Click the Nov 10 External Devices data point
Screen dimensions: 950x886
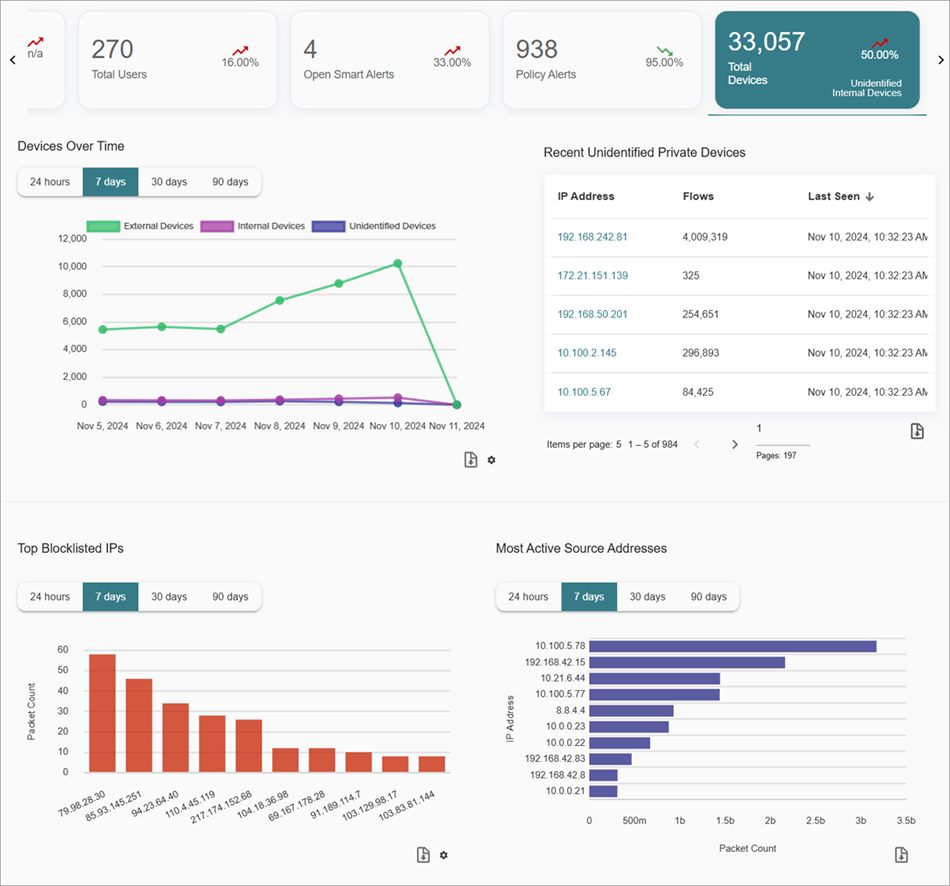[x=398, y=264]
